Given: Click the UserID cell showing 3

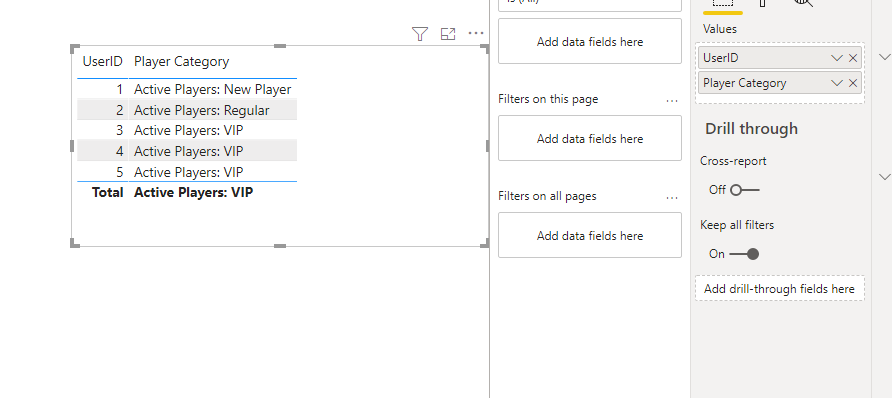Looking at the screenshot, I should [102, 130].
